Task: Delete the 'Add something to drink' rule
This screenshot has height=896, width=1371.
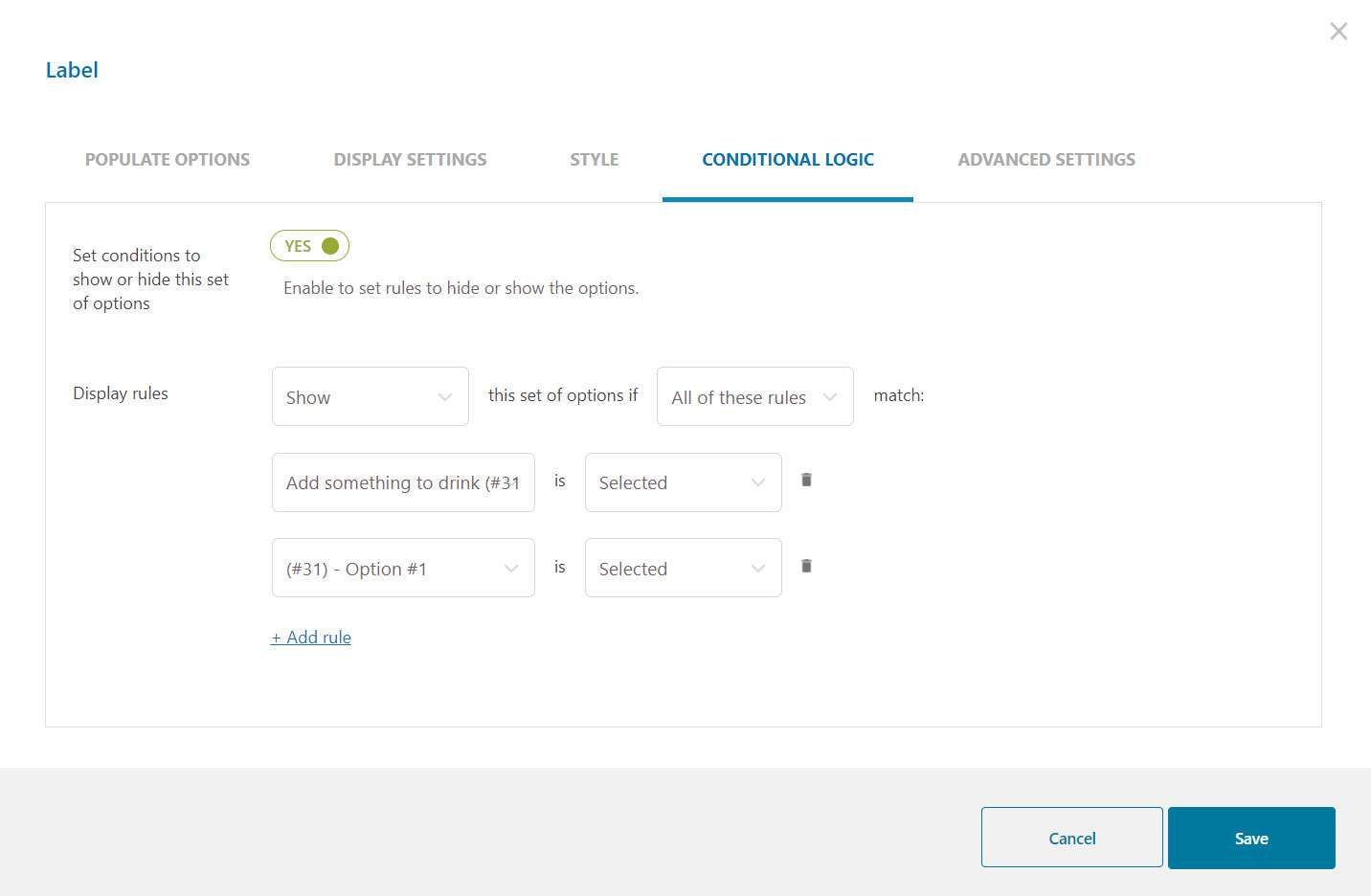Action: tap(806, 480)
